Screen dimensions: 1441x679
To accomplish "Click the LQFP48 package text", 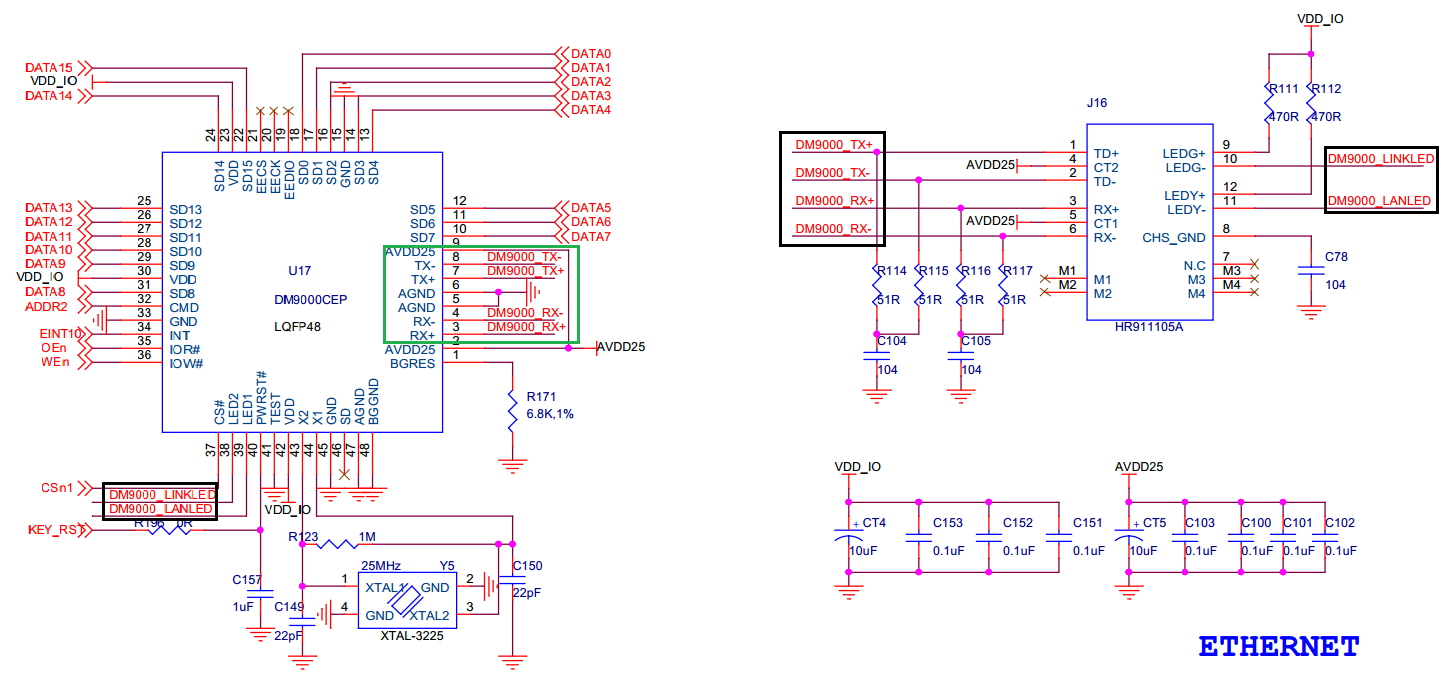I will [x=299, y=327].
